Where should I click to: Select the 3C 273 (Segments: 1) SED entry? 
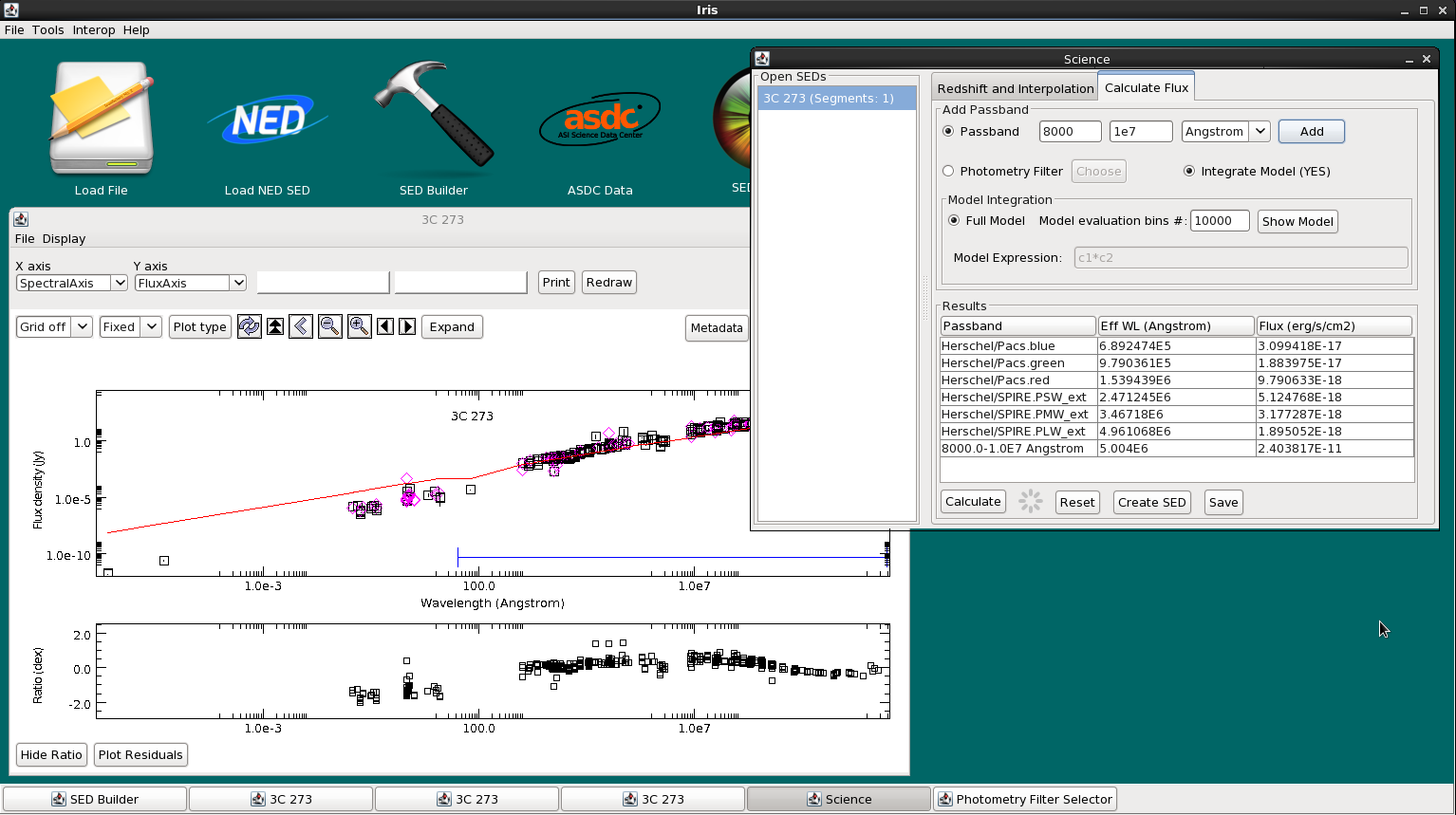click(x=837, y=99)
